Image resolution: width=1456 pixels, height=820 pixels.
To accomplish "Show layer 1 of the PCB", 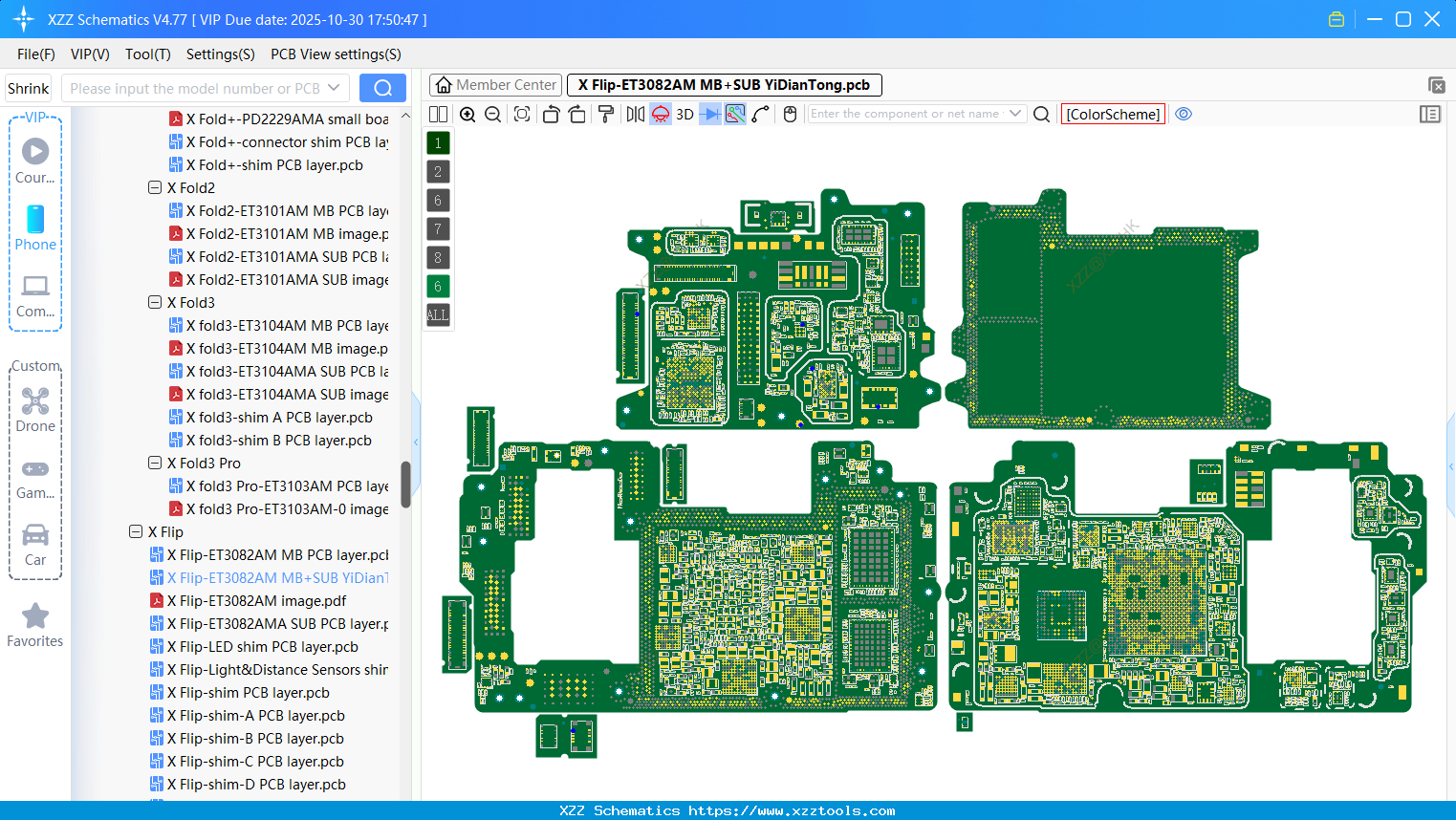I will (x=438, y=142).
